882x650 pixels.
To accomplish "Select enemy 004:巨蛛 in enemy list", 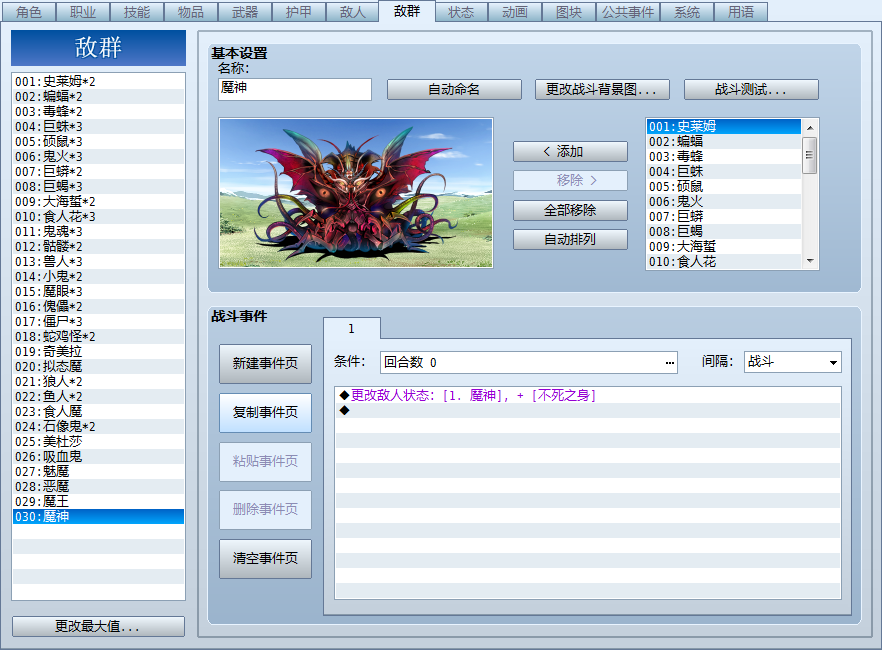I will click(x=724, y=171).
